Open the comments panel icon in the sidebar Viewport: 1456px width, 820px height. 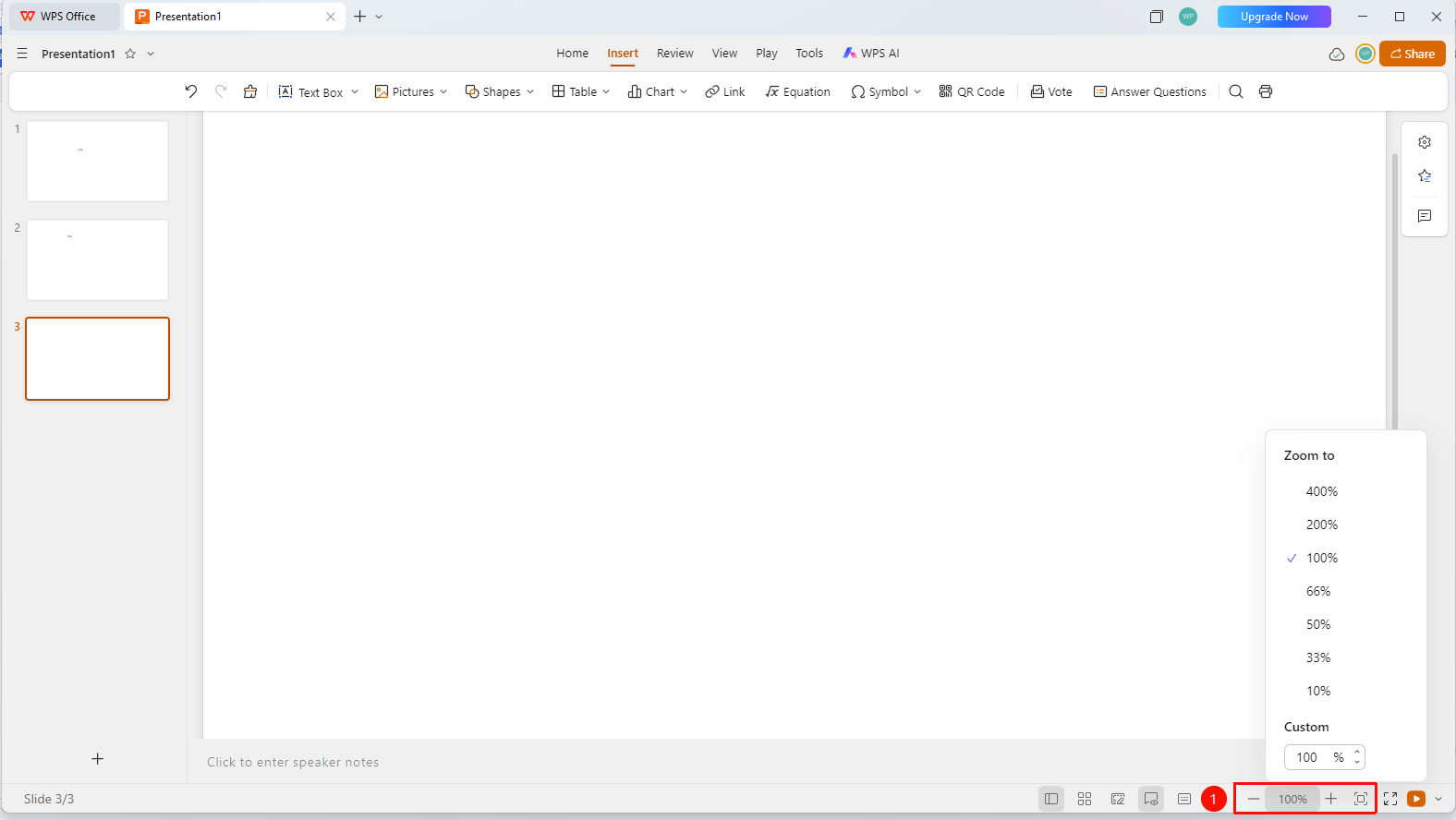[1425, 216]
